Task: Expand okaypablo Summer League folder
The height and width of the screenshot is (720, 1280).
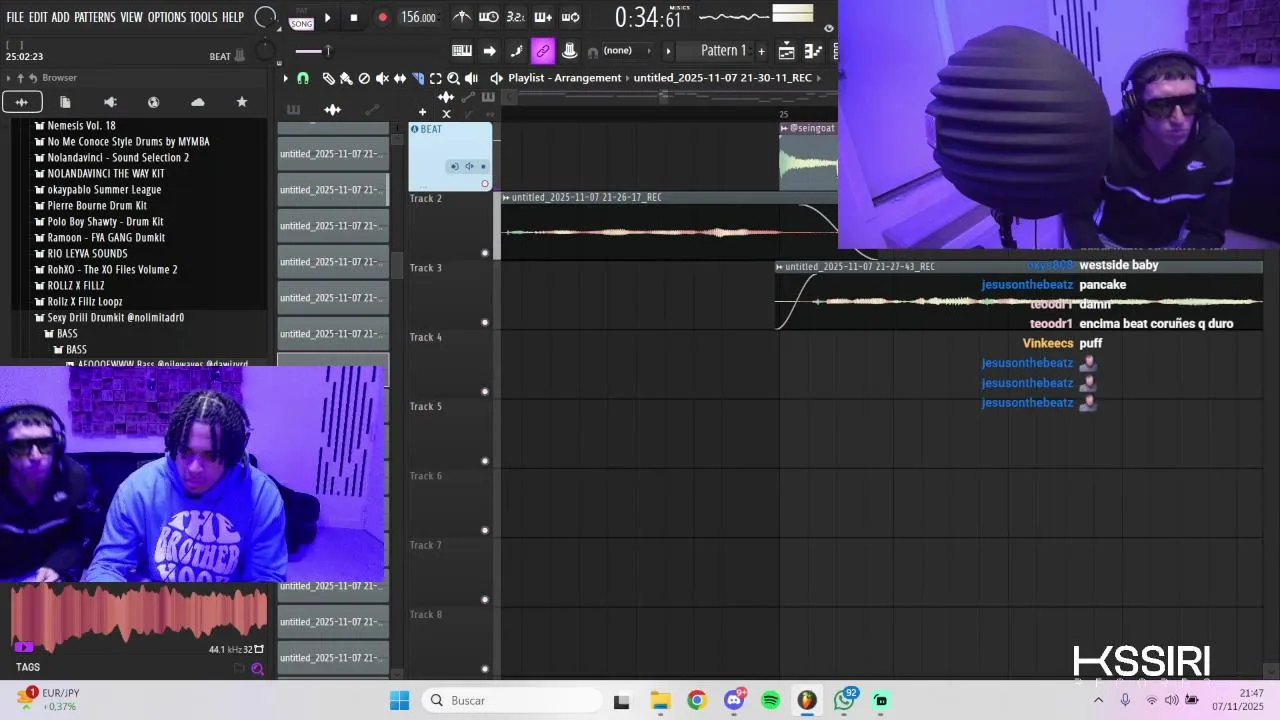Action: [x=97, y=190]
